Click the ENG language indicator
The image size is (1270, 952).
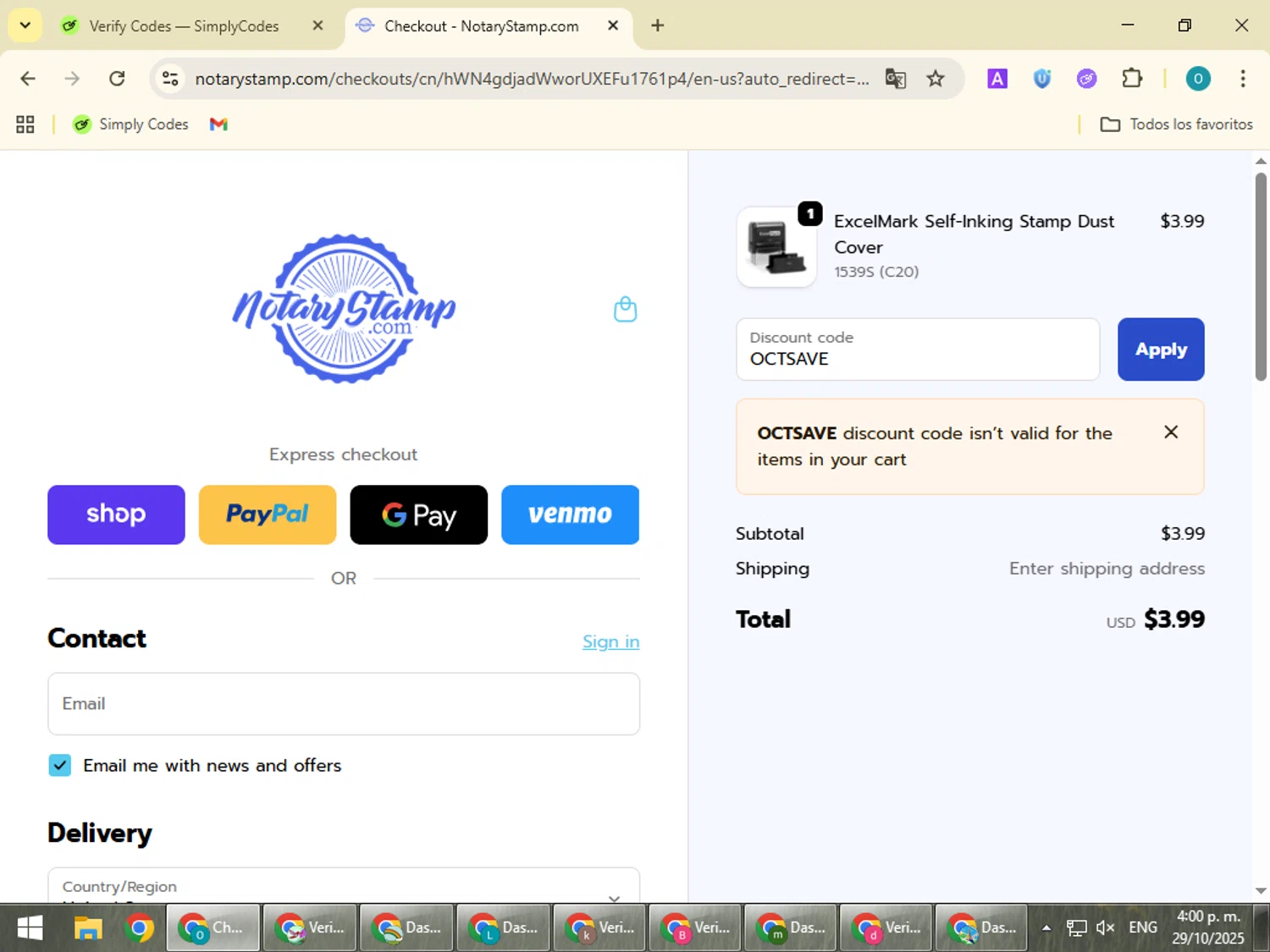[1142, 928]
